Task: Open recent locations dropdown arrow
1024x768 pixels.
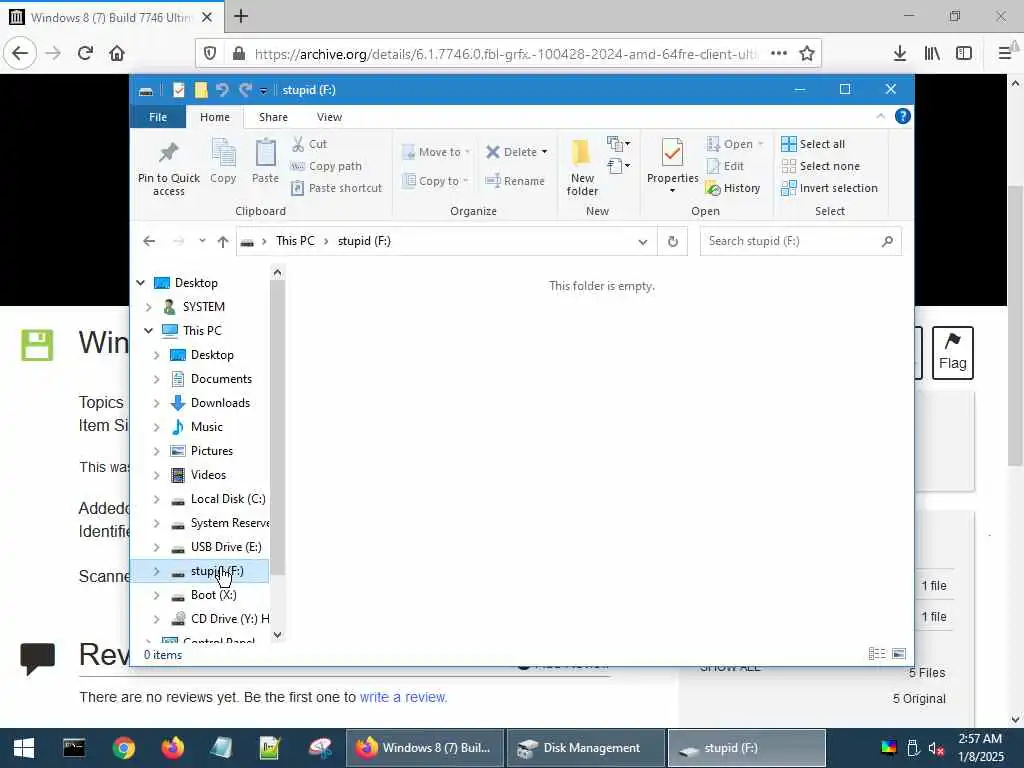Action: (202, 241)
